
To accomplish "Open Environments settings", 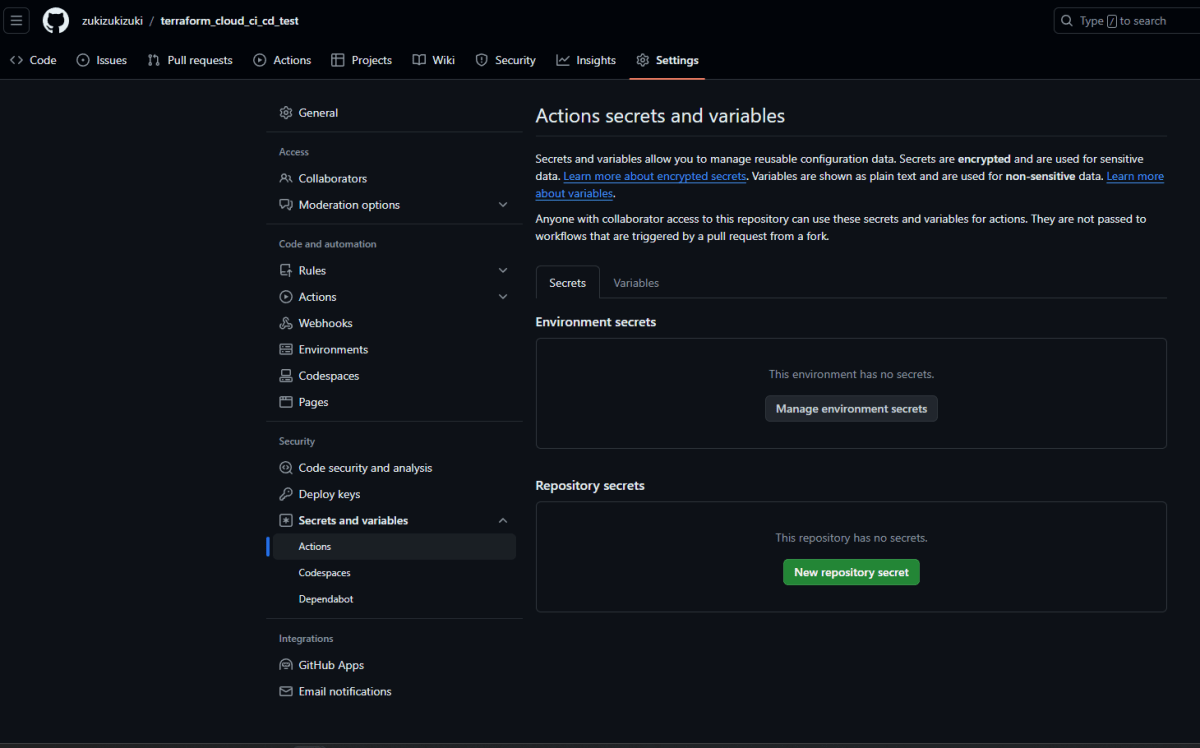I will pyautogui.click(x=394, y=350).
